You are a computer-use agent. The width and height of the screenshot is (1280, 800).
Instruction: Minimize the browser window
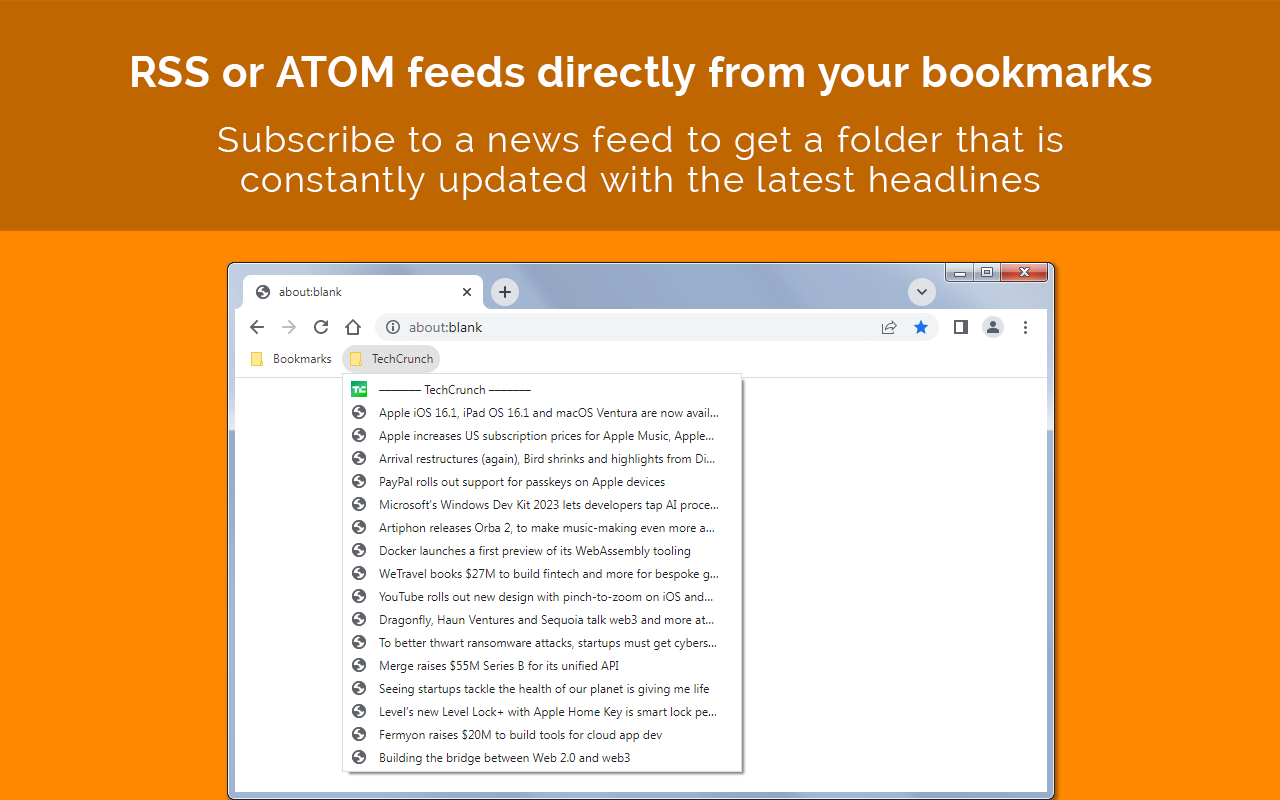pyautogui.click(x=960, y=272)
